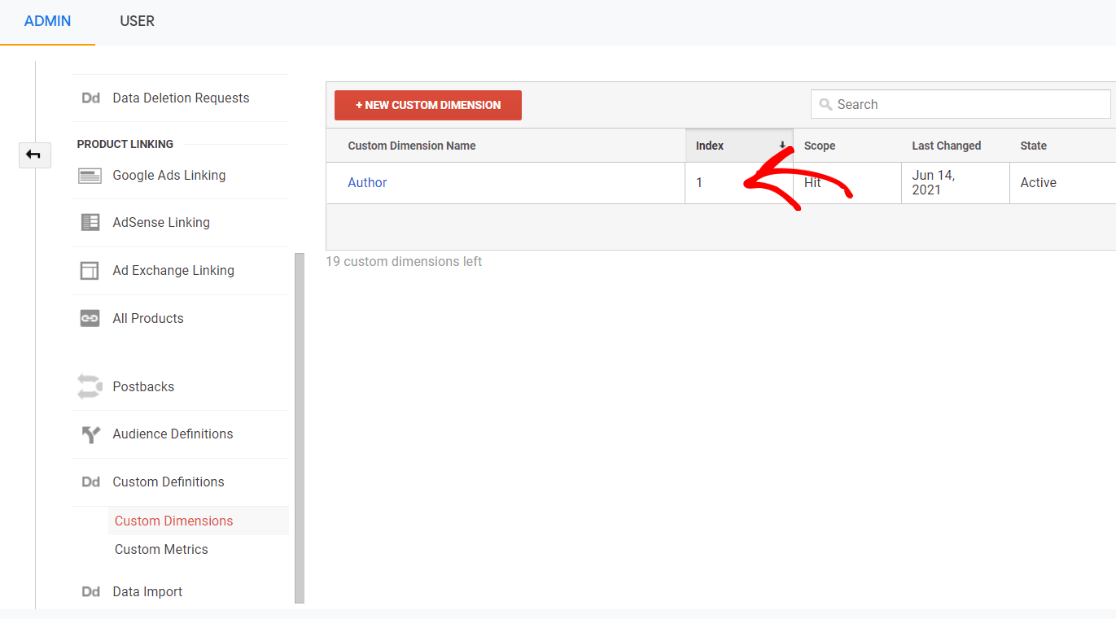Click the back arrow button in sidebar
The height and width of the screenshot is (619, 1116).
[x=34, y=154]
